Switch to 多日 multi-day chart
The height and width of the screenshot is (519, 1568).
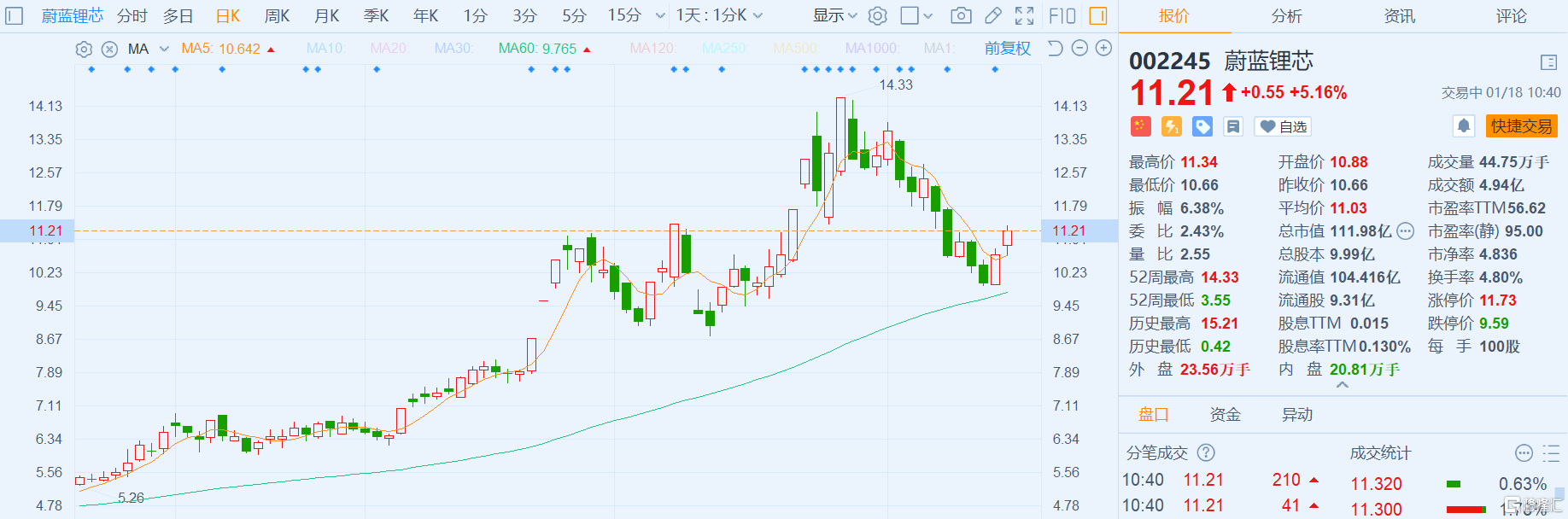click(x=178, y=16)
